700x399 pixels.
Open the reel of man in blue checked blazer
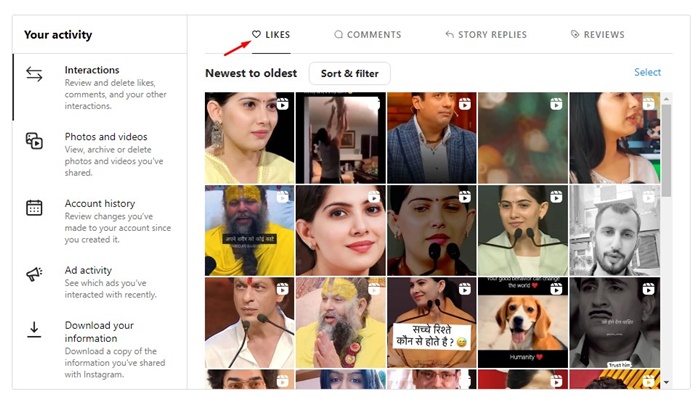coord(432,138)
